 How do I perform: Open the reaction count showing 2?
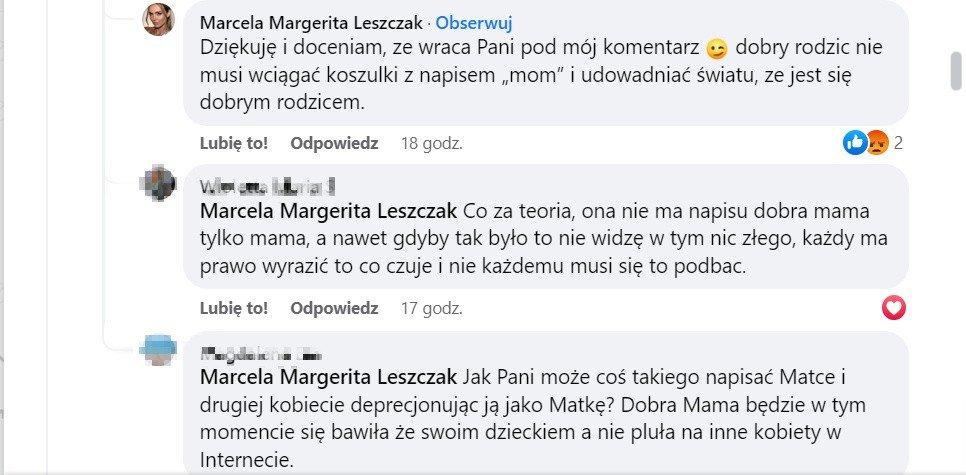(x=898, y=143)
